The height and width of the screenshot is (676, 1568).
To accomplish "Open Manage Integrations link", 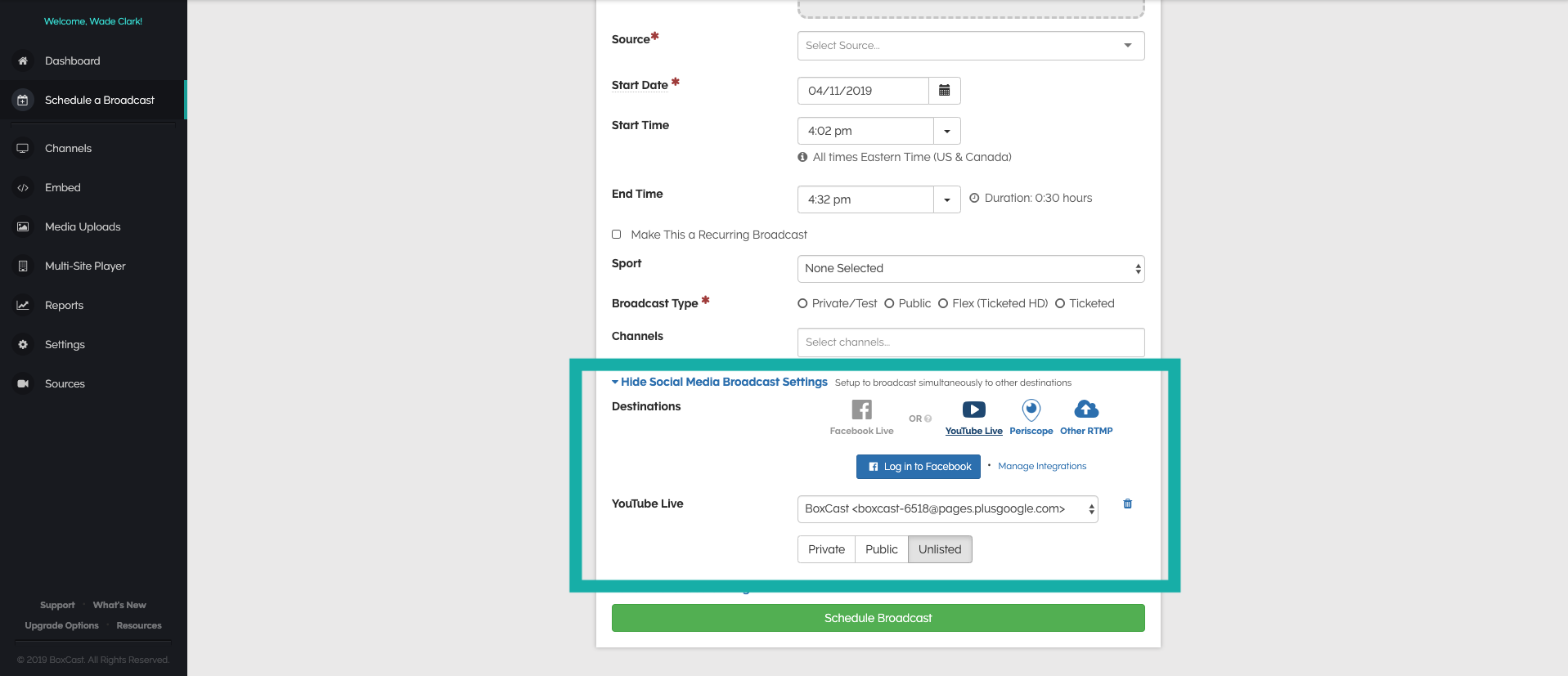I will click(x=1042, y=466).
